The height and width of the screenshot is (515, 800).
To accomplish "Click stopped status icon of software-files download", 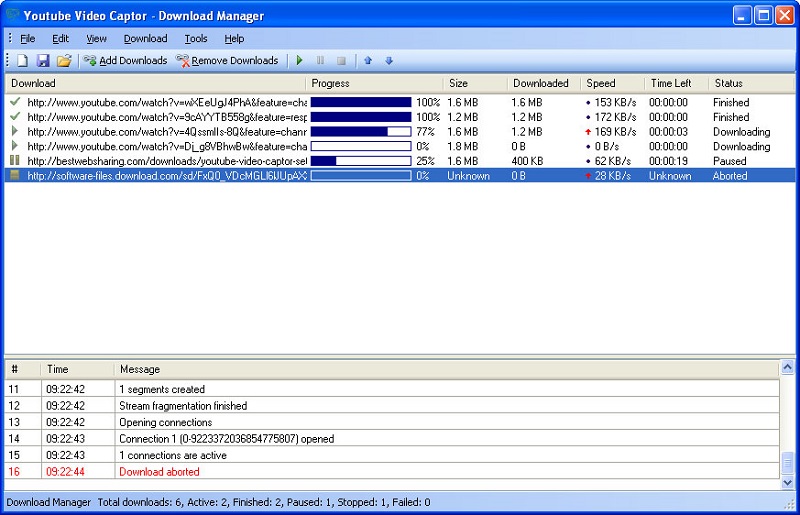I will 15,175.
